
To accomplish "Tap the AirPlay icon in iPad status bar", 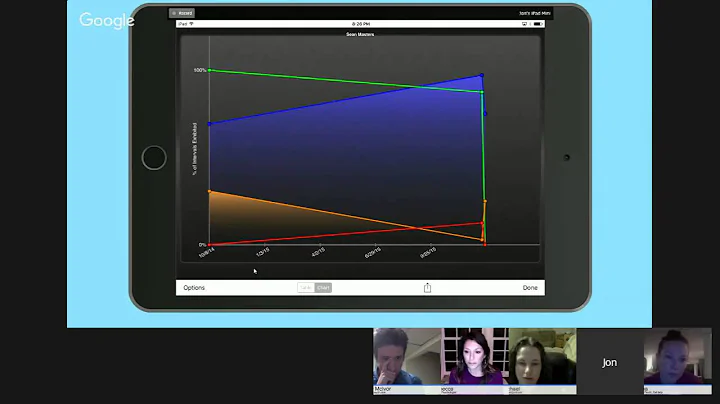I will (524, 24).
